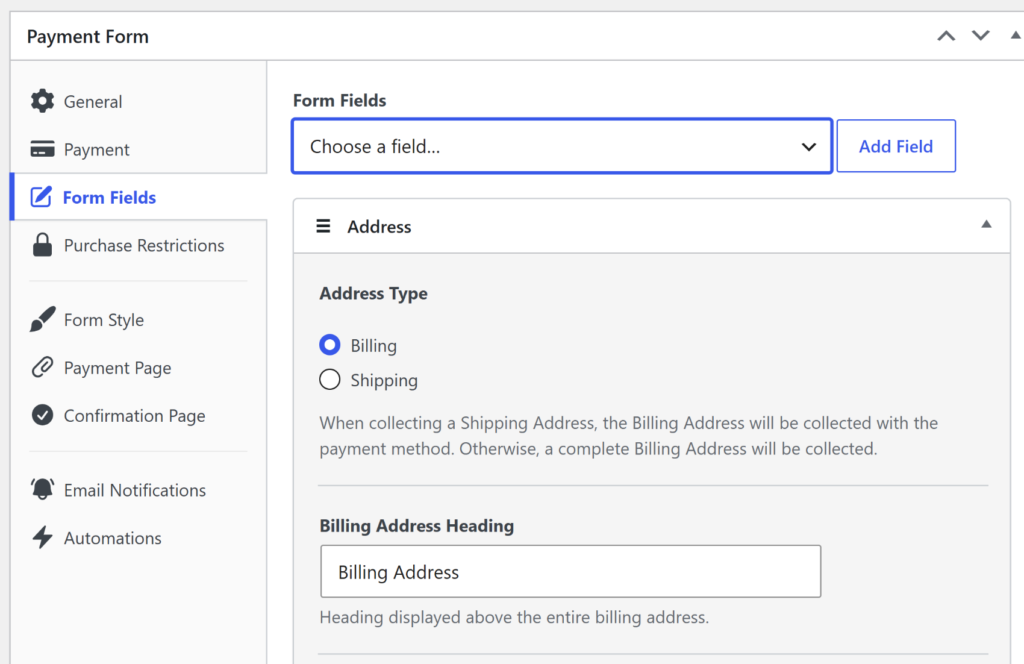Click the Address field drag handle icon
Screen dimensions: 1024x664
pos(323,226)
